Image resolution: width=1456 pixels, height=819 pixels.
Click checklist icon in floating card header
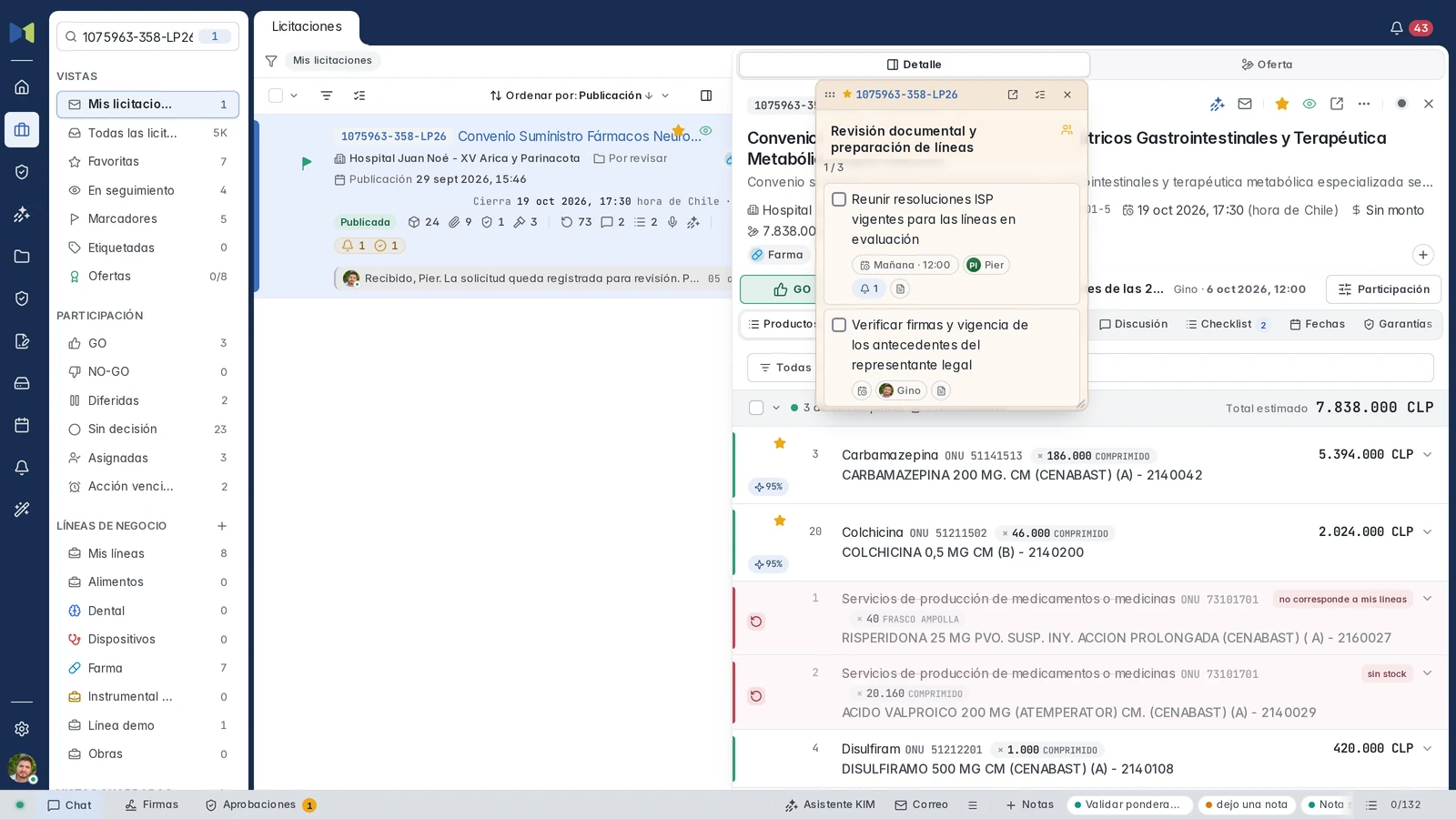tap(1040, 95)
